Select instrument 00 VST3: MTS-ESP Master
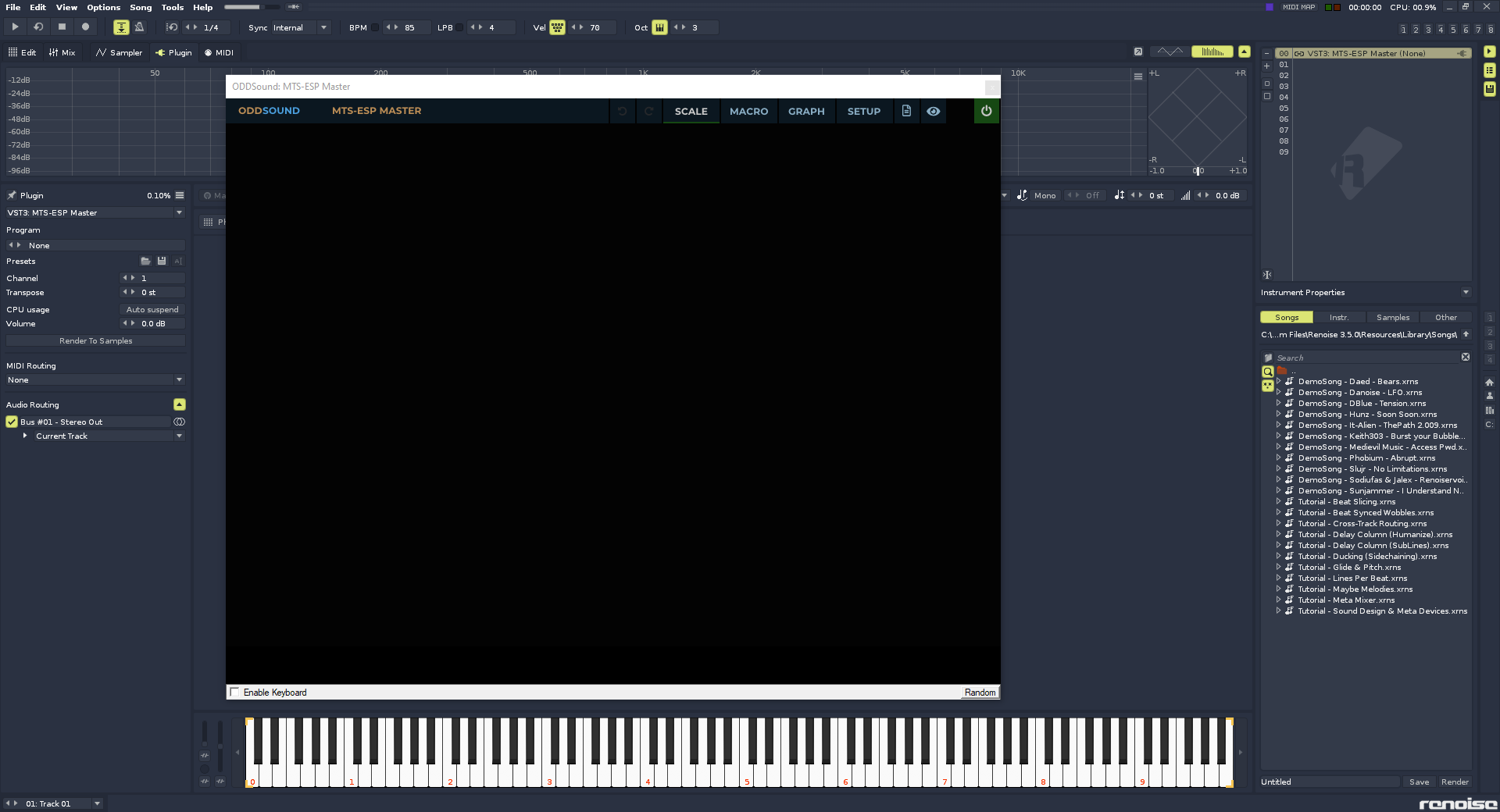 tap(1373, 54)
